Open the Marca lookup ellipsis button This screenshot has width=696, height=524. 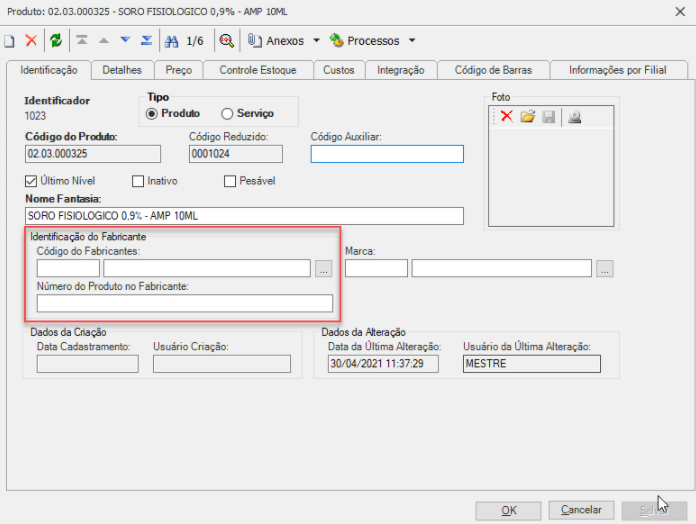pyautogui.click(x=605, y=269)
